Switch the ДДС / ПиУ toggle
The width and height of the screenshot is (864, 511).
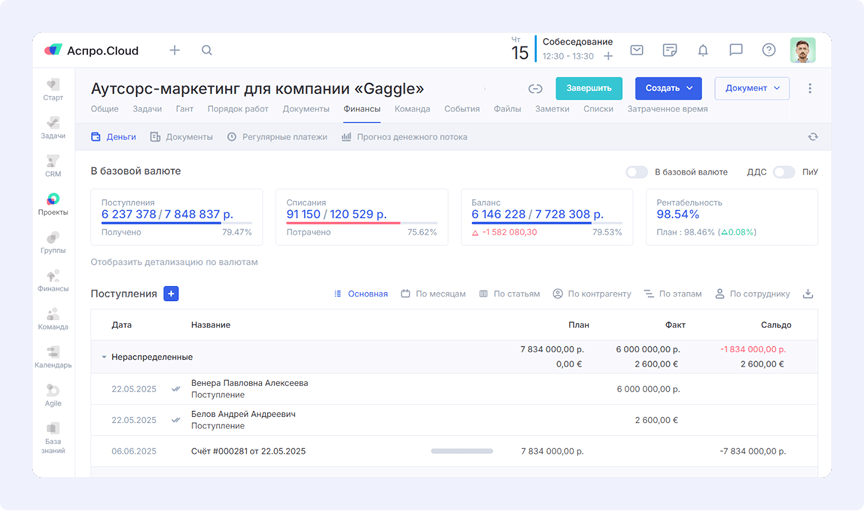coord(783,172)
